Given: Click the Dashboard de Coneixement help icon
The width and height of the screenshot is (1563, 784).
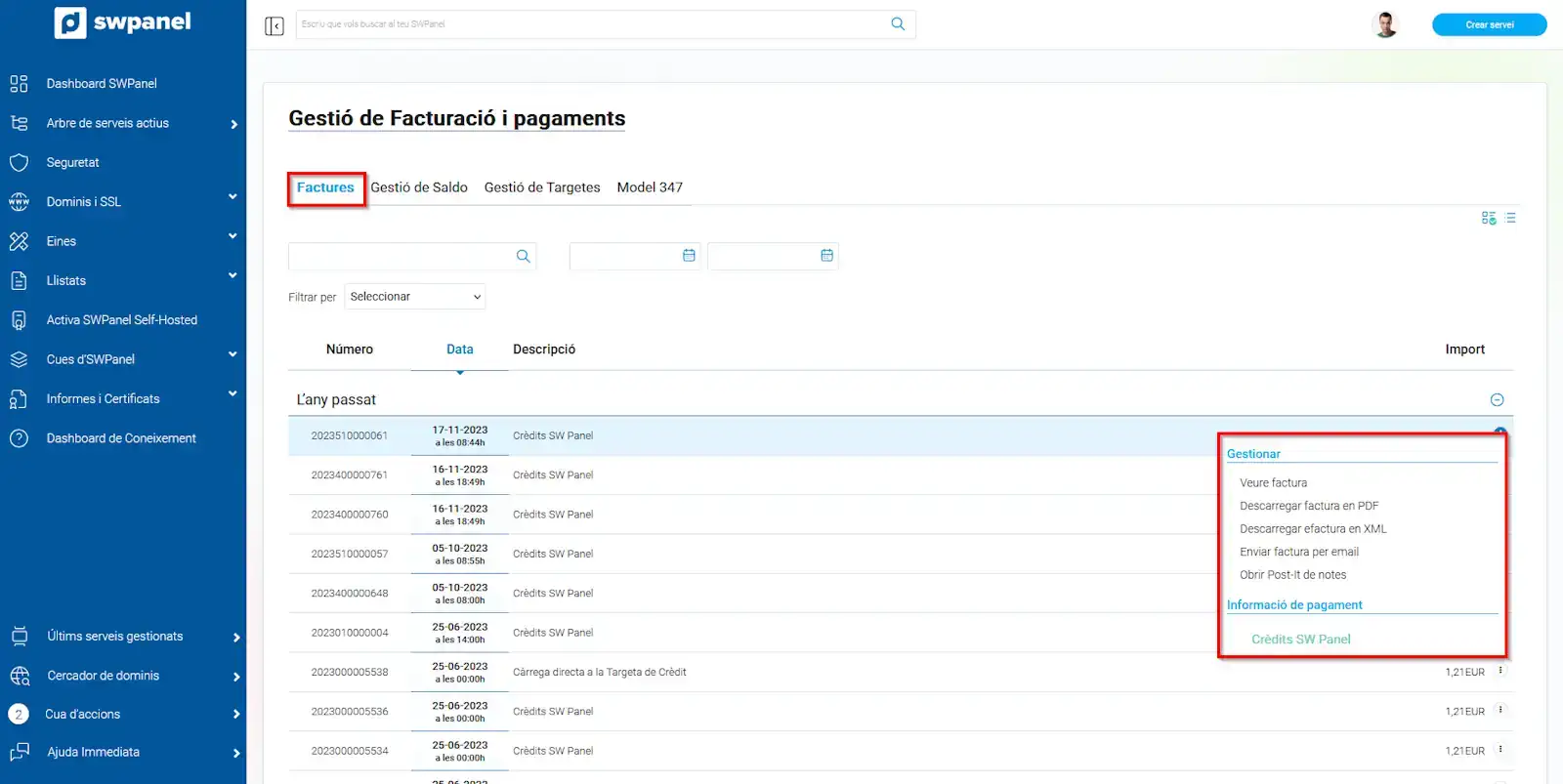Looking at the screenshot, I should coord(19,438).
